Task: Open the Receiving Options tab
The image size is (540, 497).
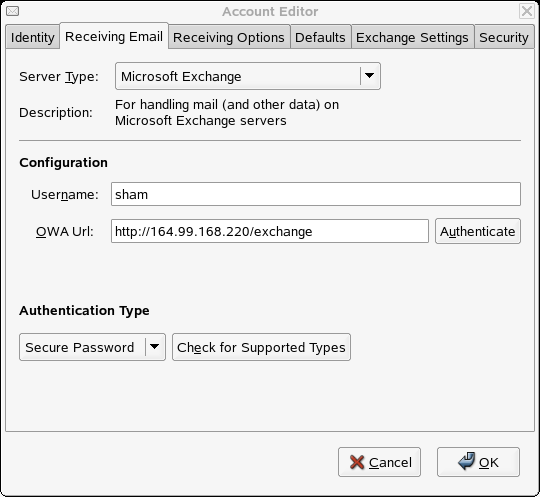Action: click(x=229, y=37)
